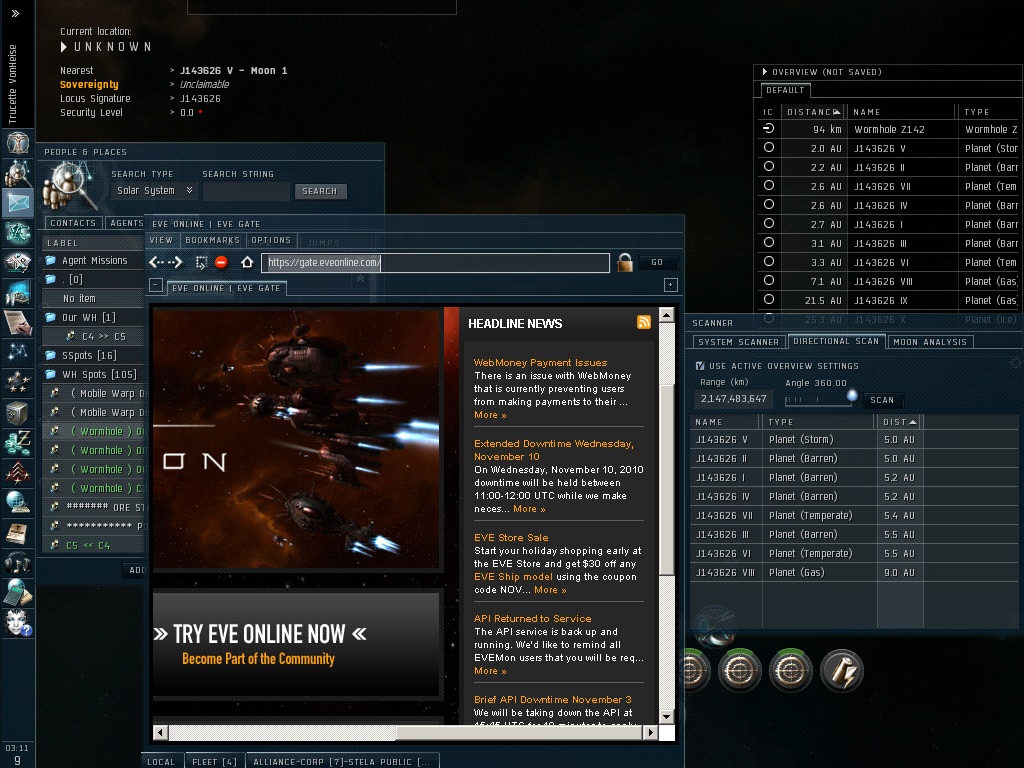
Task: Open the teal Fitting icon in Neocom
Action: [18, 232]
